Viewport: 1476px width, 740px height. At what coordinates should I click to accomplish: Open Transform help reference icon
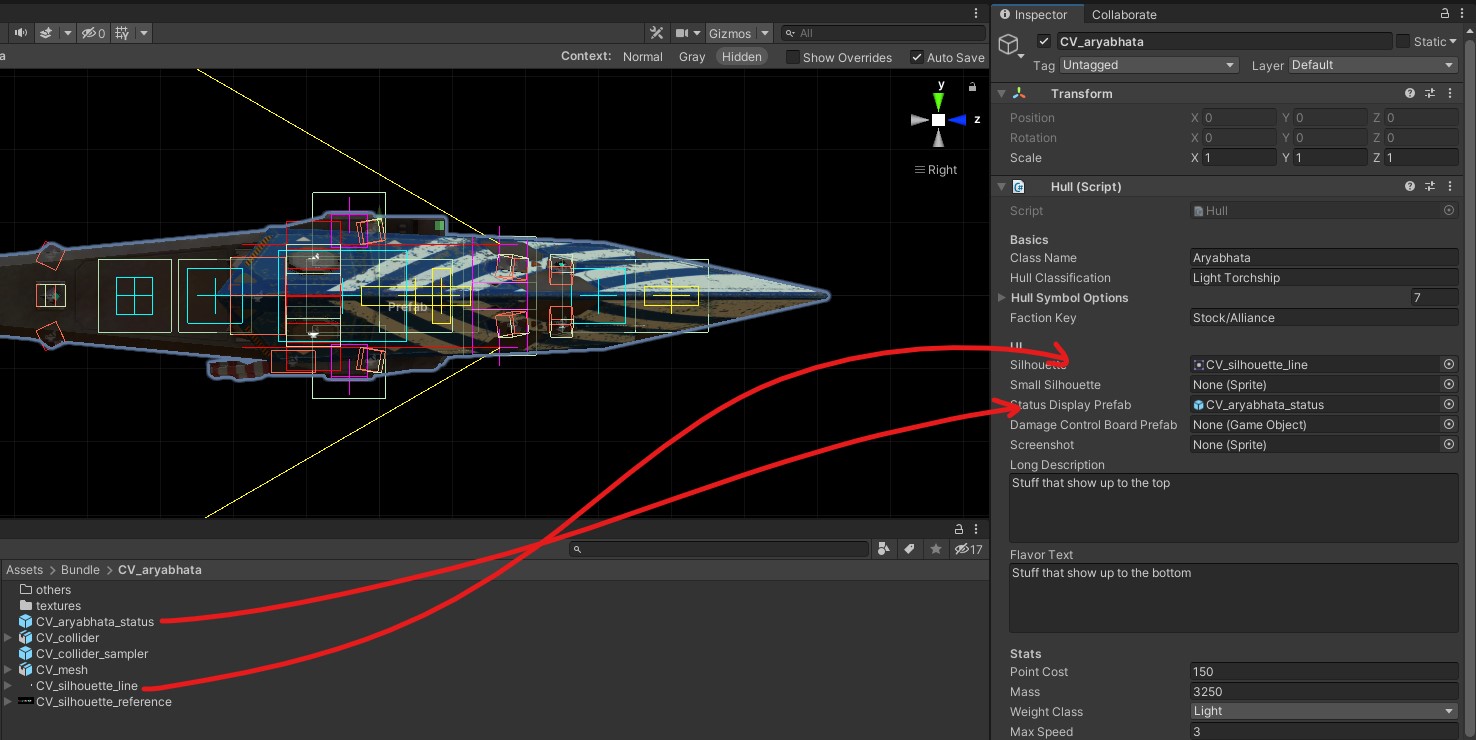[x=1410, y=93]
